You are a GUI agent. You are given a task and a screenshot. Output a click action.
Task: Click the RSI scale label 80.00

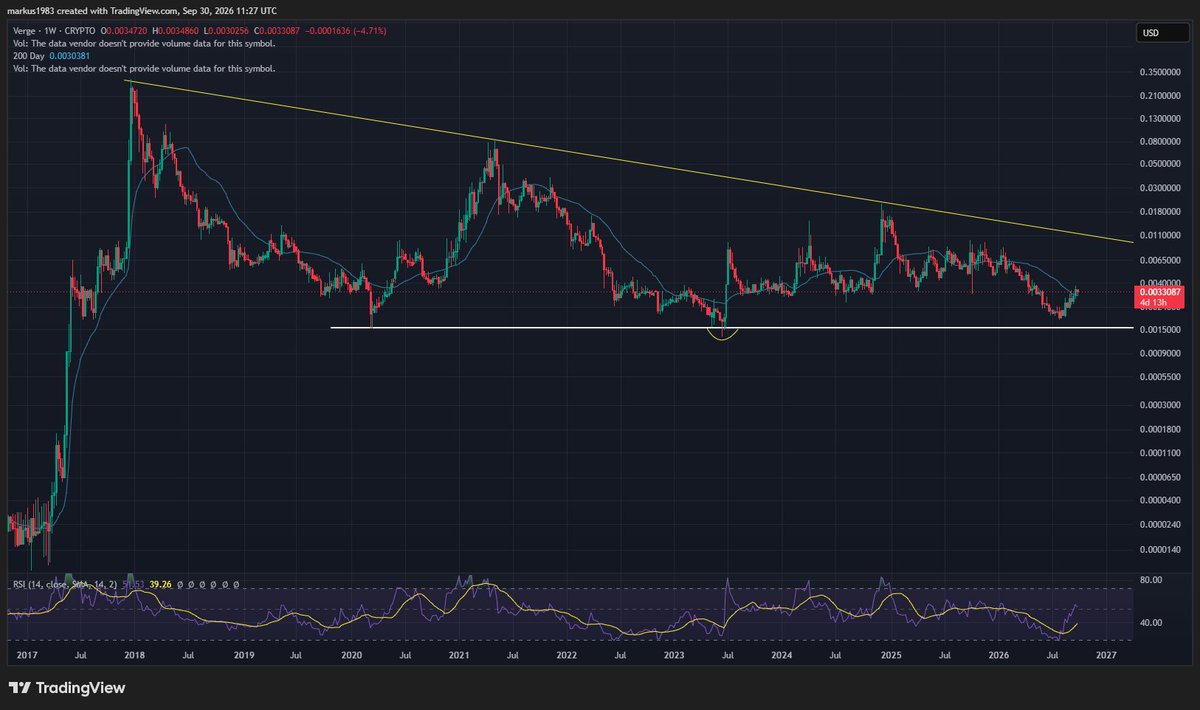pos(1151,580)
